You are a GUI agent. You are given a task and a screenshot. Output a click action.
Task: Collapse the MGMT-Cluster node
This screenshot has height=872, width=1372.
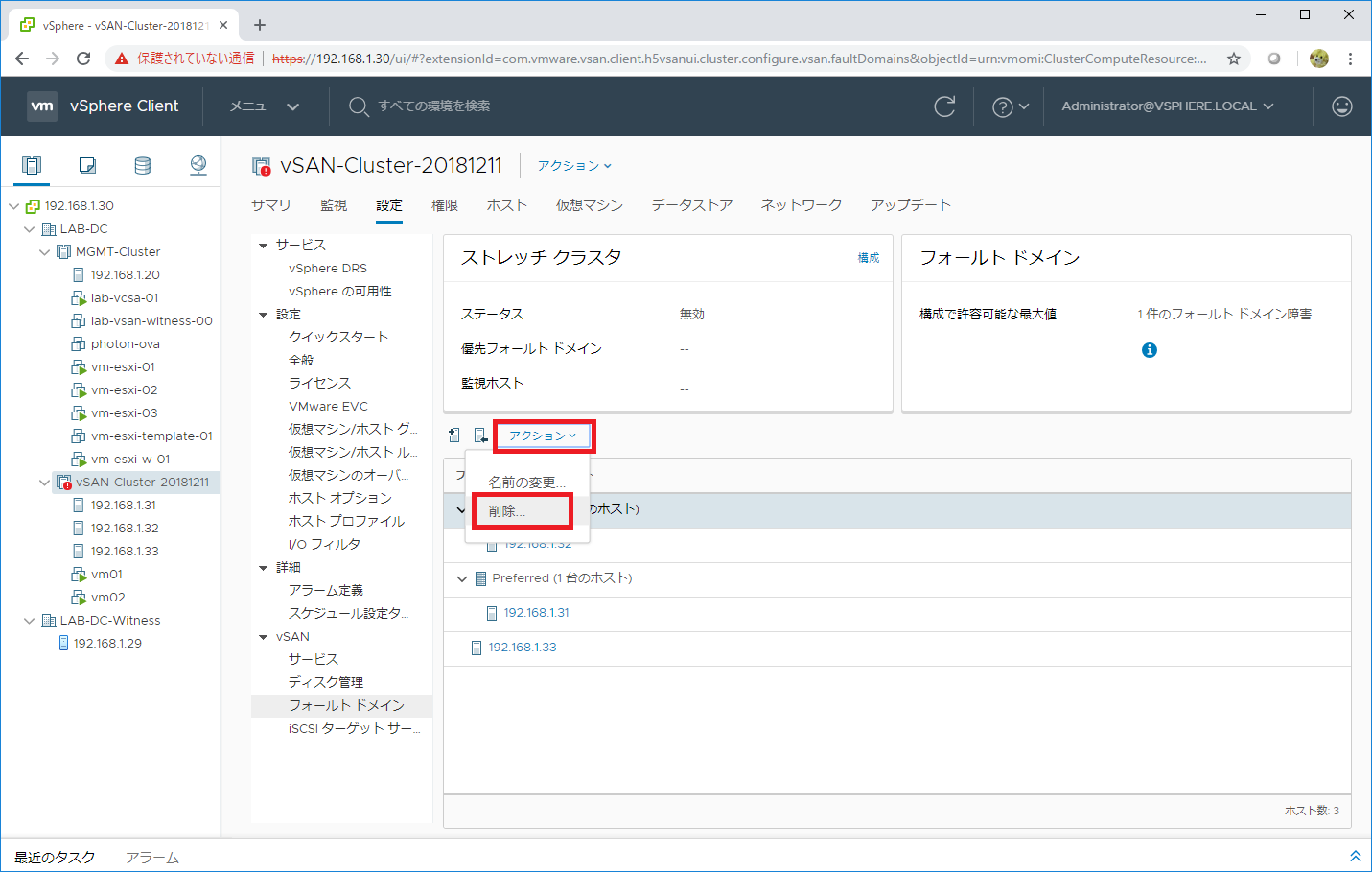[45, 252]
